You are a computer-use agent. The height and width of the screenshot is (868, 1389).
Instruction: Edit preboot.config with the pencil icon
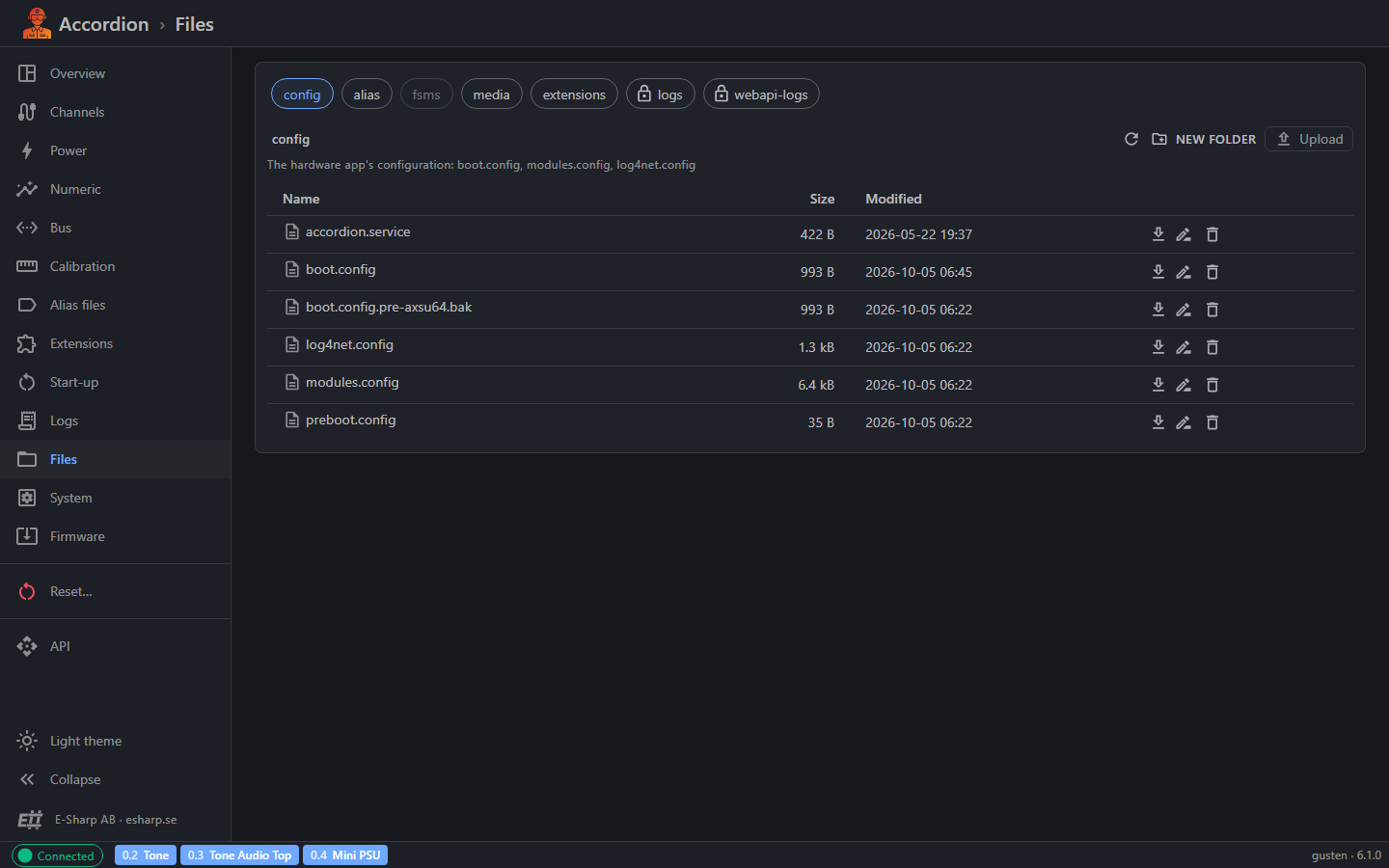tap(1184, 422)
